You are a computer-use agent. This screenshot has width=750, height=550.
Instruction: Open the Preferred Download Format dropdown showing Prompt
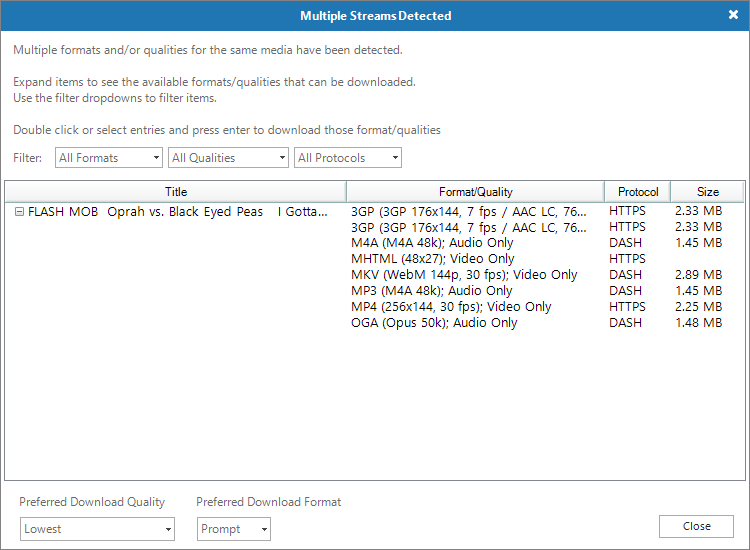click(x=234, y=529)
